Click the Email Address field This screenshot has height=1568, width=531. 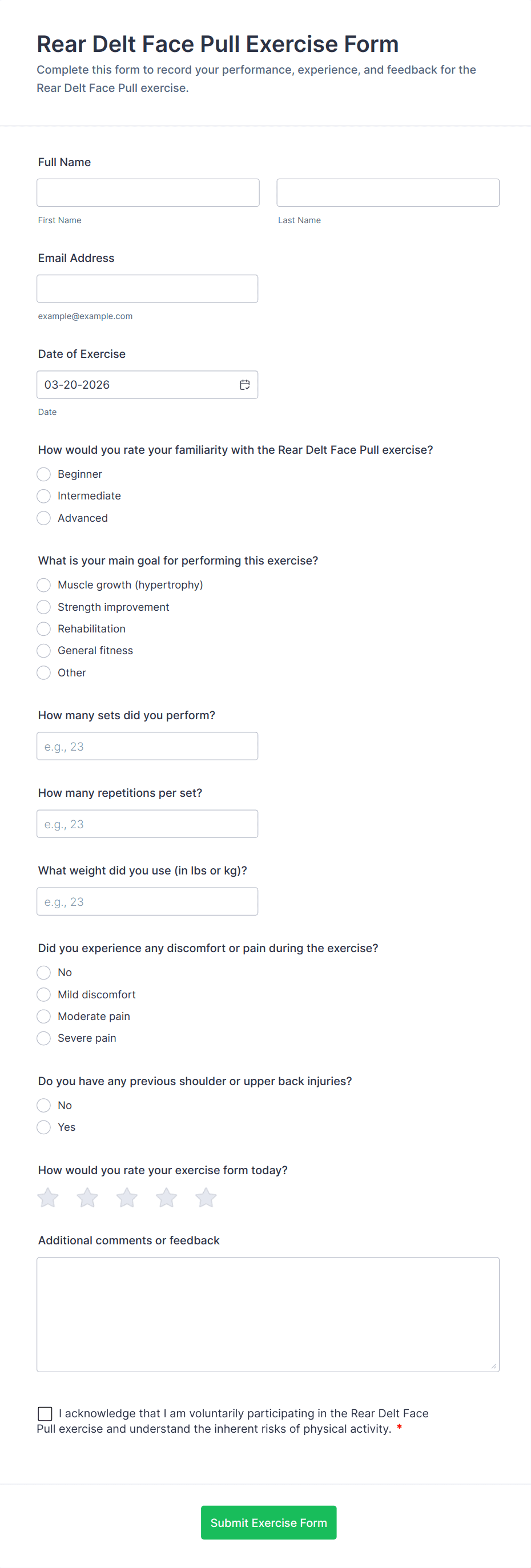147,288
